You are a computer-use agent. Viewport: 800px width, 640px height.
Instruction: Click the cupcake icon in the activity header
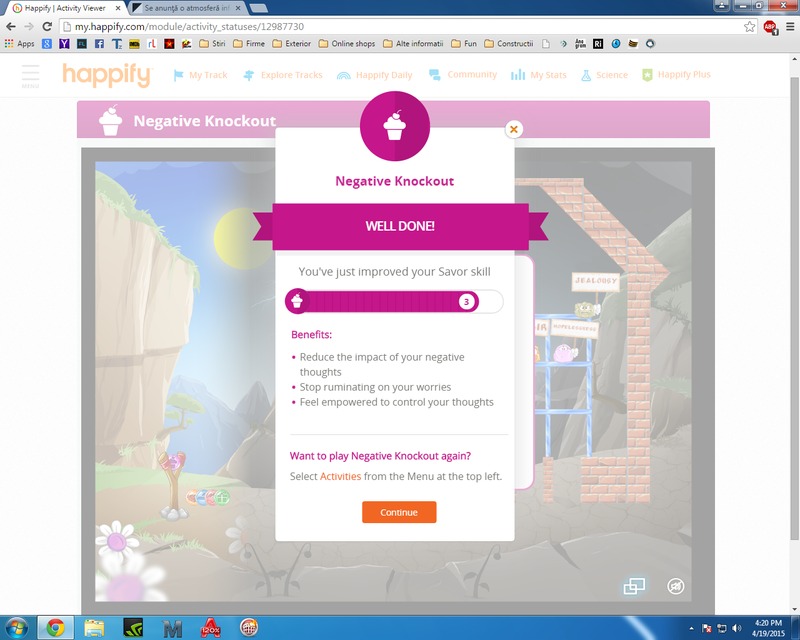111,120
